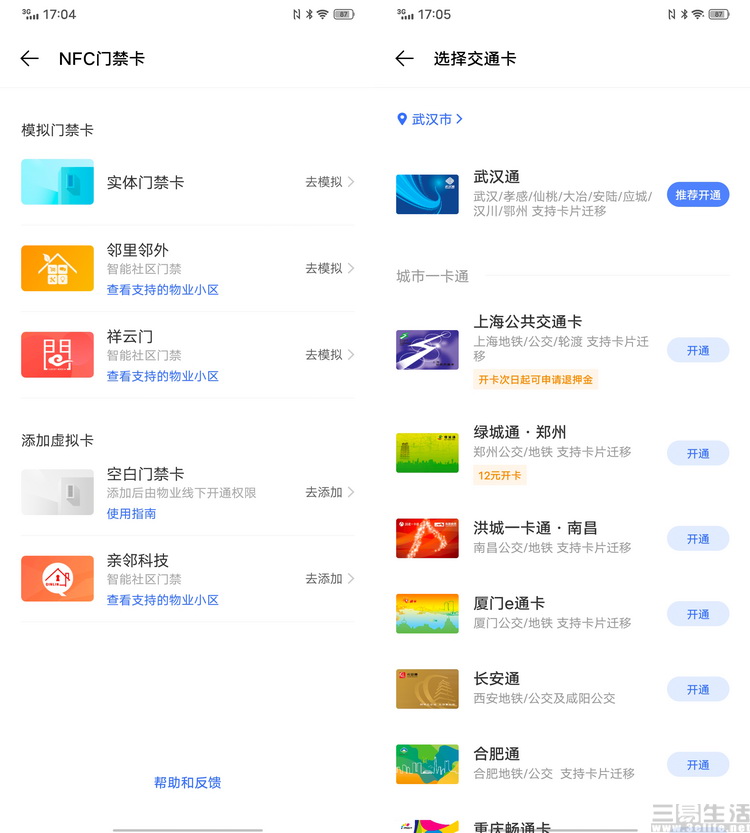Tap 开通 for 上海公共交通卡
The width and height of the screenshot is (750, 833).
698,351
